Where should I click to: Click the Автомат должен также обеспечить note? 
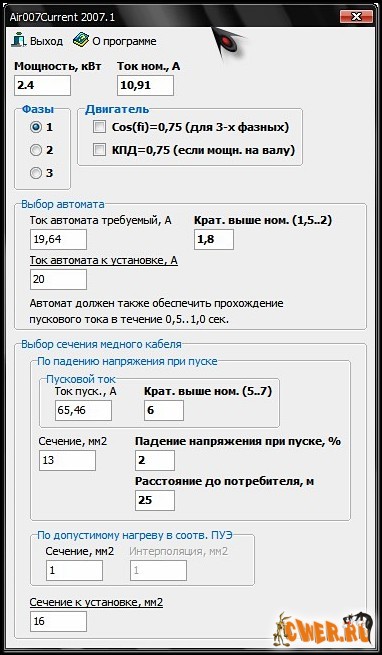point(156,311)
